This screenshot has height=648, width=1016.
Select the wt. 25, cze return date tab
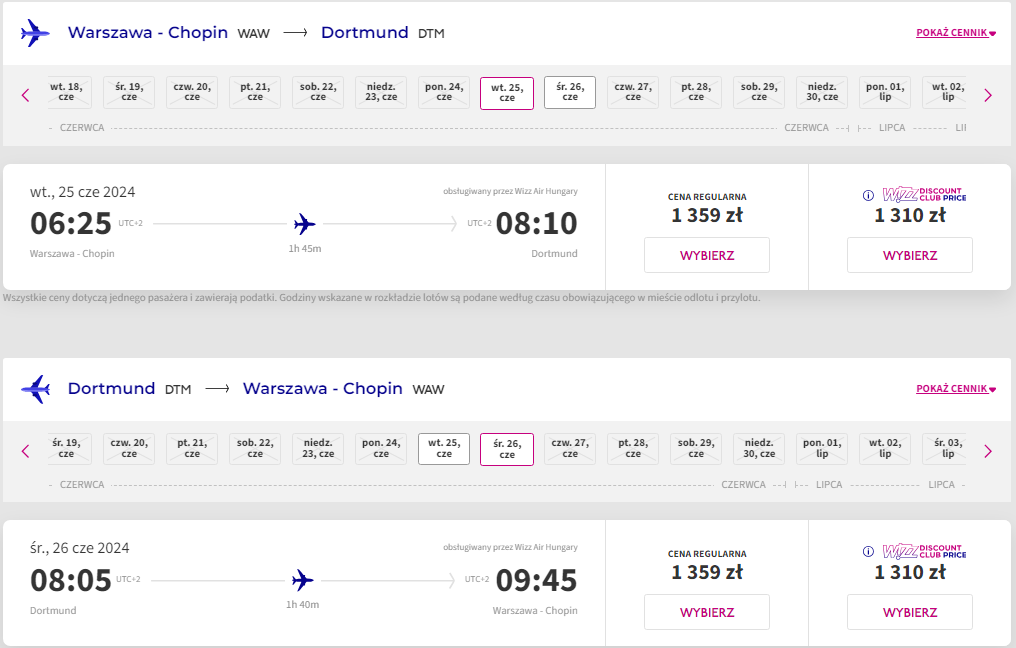coord(444,449)
